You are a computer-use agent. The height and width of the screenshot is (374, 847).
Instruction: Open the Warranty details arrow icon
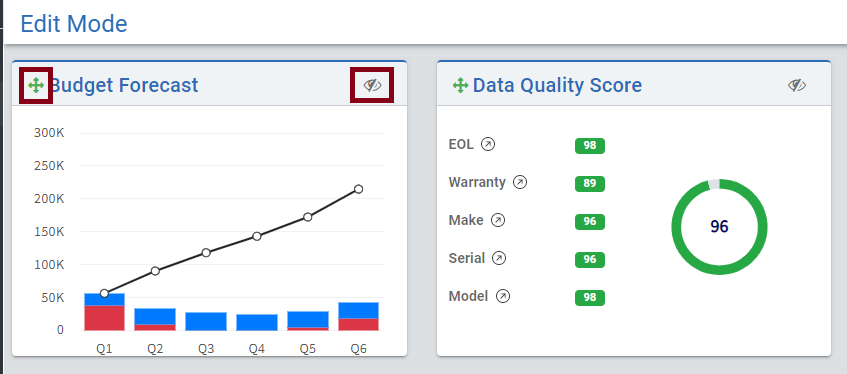(x=520, y=182)
